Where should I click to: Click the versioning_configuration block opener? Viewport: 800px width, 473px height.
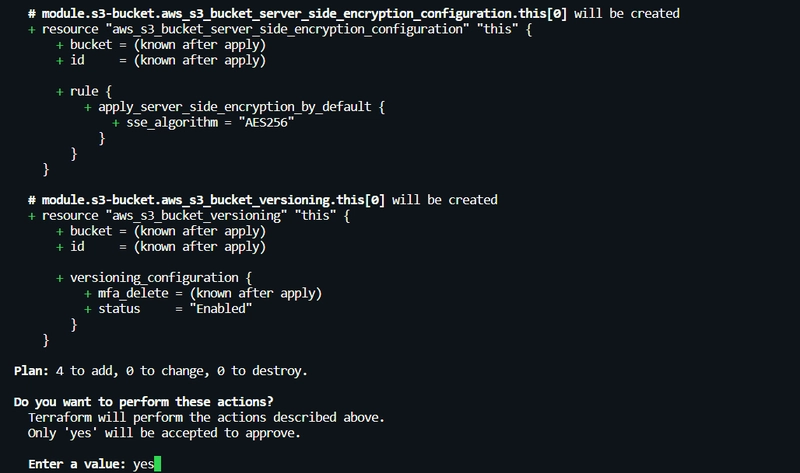[154, 278]
